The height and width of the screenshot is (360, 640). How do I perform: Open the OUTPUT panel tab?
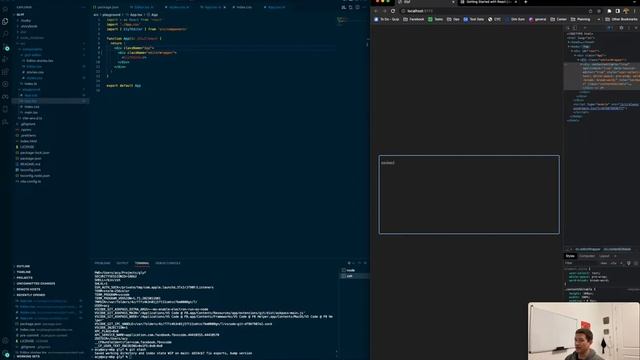point(122,263)
